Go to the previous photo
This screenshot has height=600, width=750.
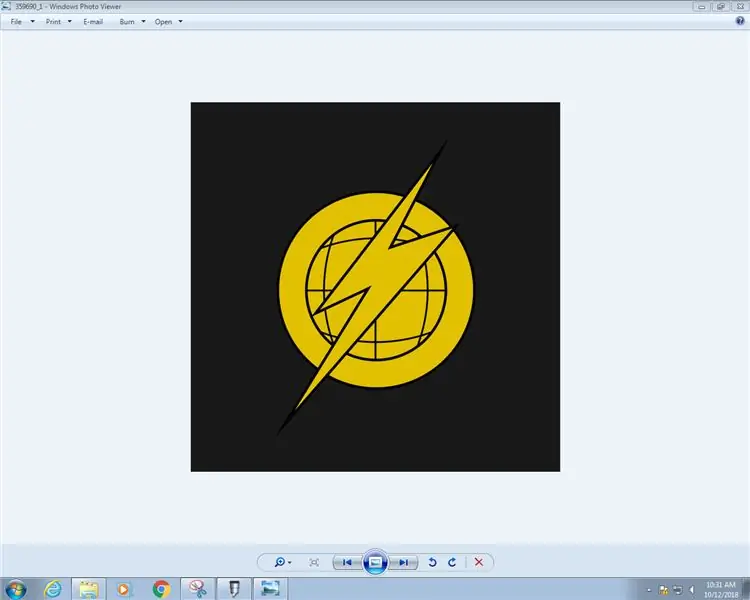347,562
